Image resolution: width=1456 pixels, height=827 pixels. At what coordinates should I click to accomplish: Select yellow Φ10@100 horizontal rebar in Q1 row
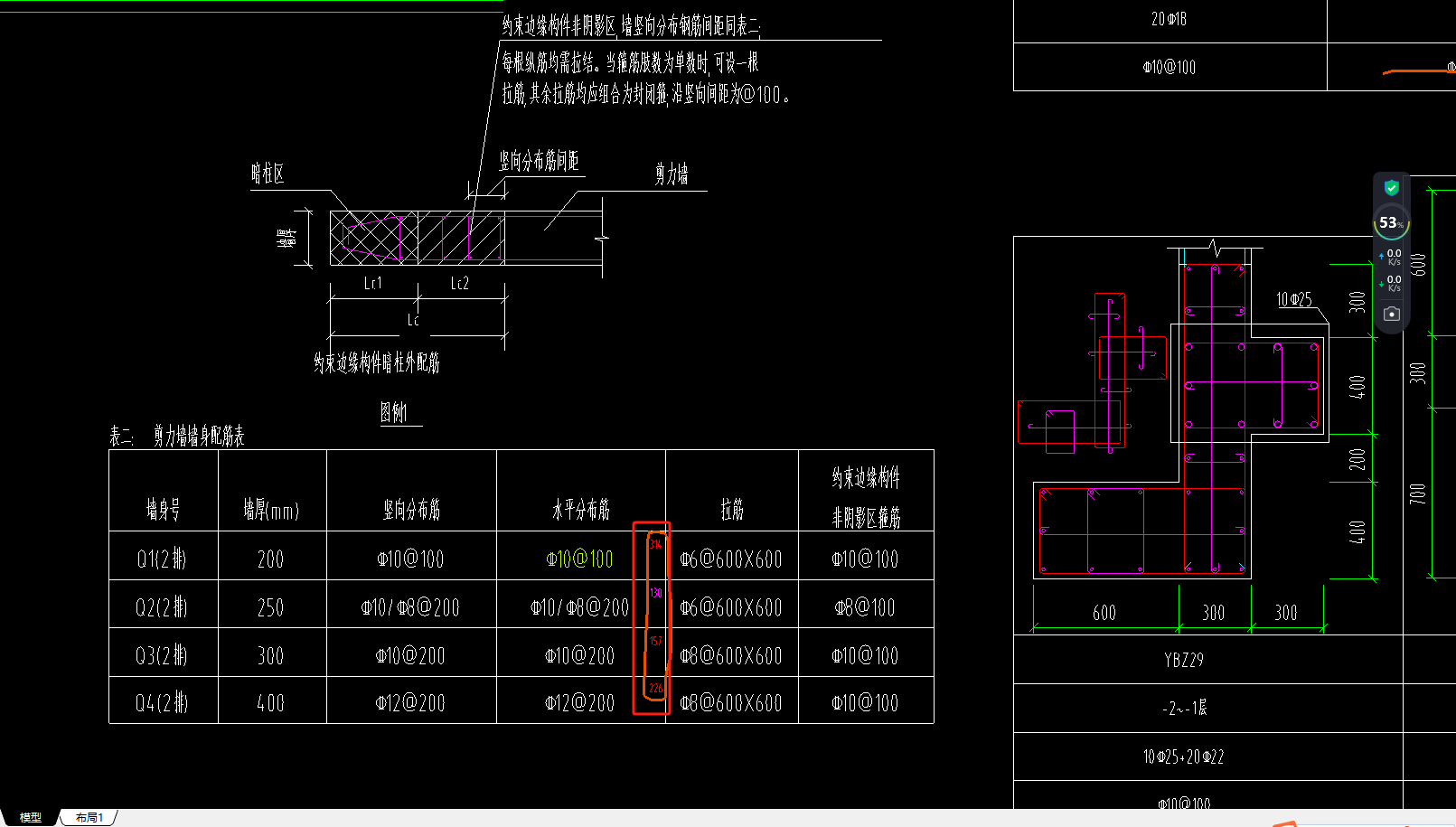coord(579,559)
